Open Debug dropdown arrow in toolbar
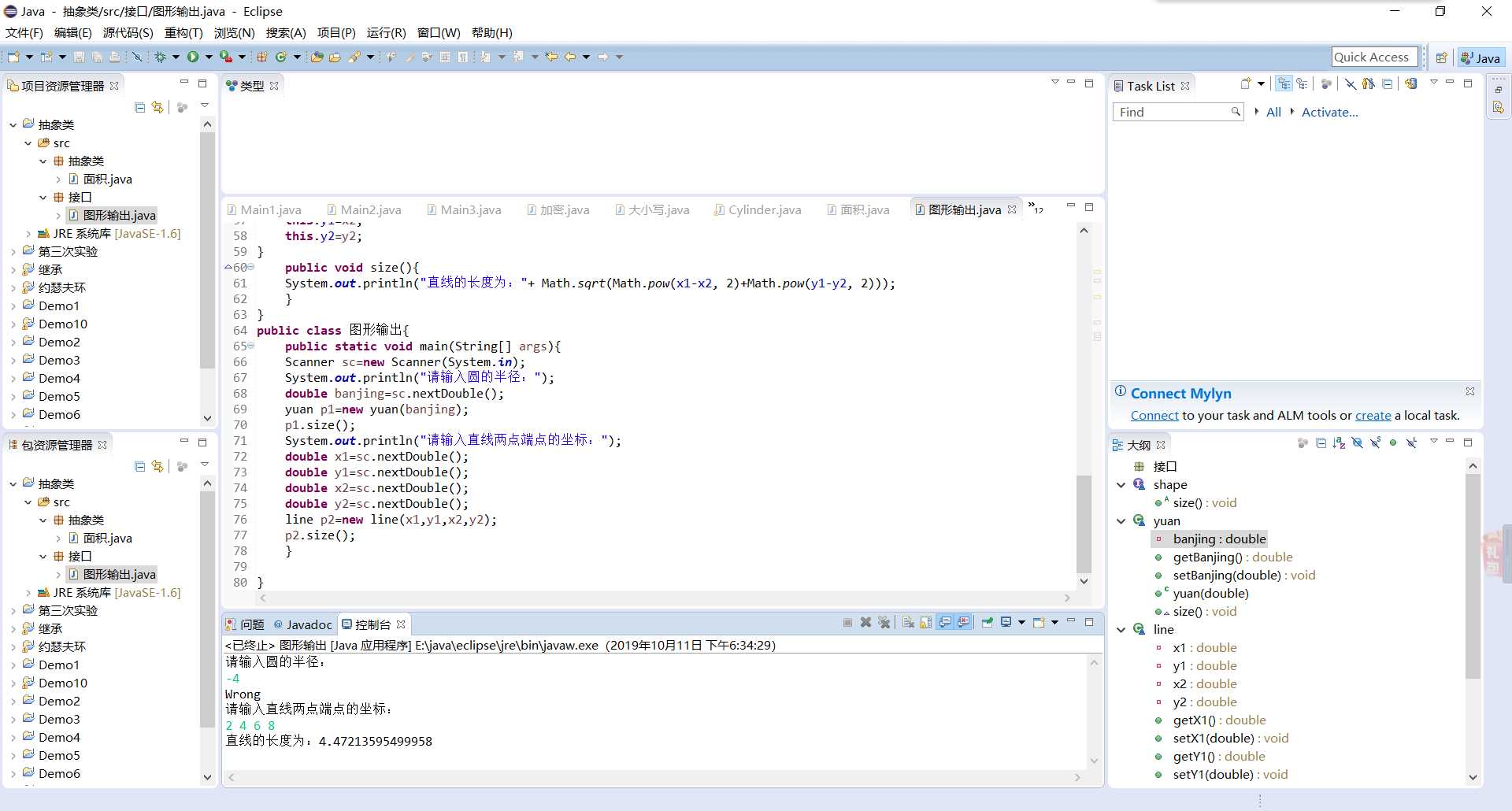This screenshot has height=811, width=1512. point(176,57)
